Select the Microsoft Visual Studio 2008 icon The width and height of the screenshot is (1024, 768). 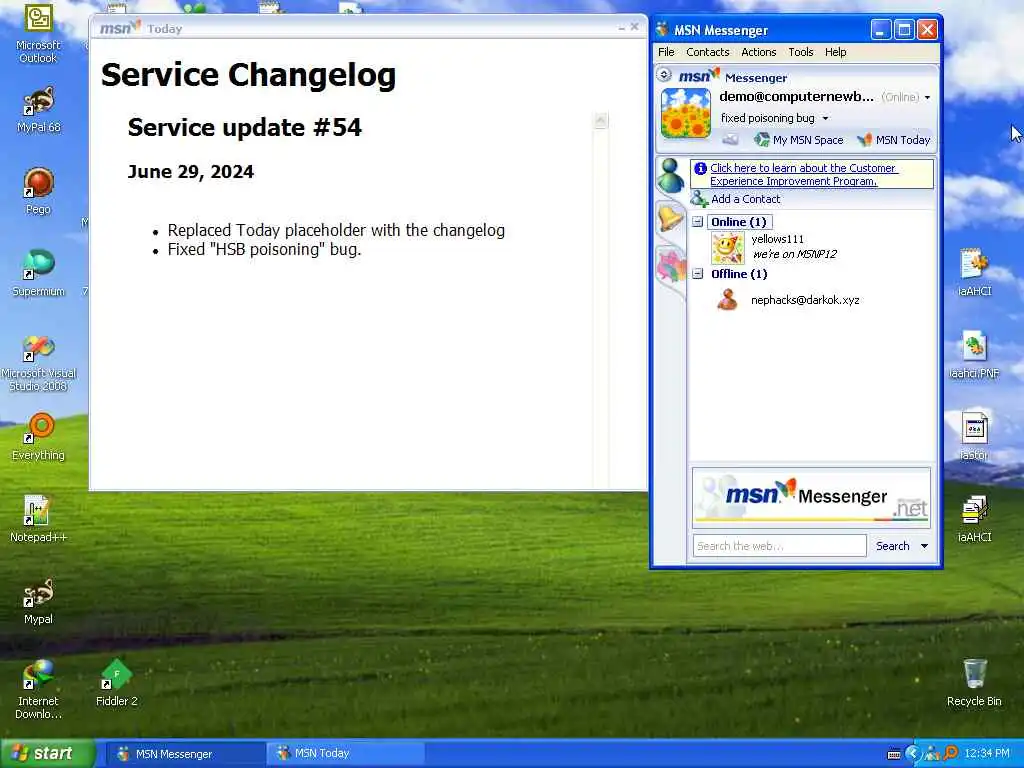tap(39, 363)
